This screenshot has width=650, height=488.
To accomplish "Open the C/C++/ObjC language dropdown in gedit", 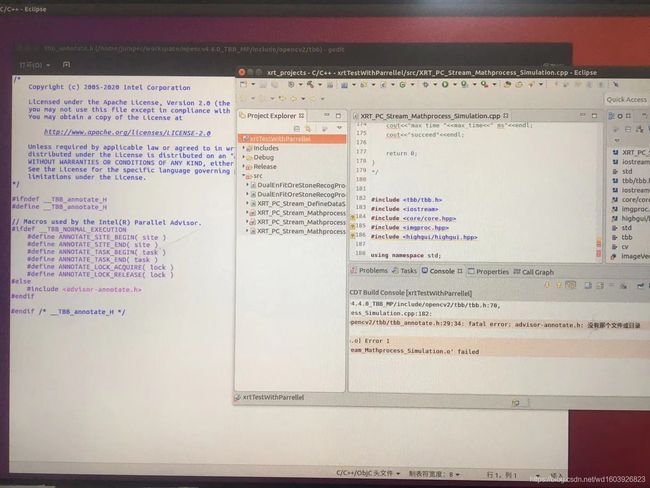I will [368, 473].
